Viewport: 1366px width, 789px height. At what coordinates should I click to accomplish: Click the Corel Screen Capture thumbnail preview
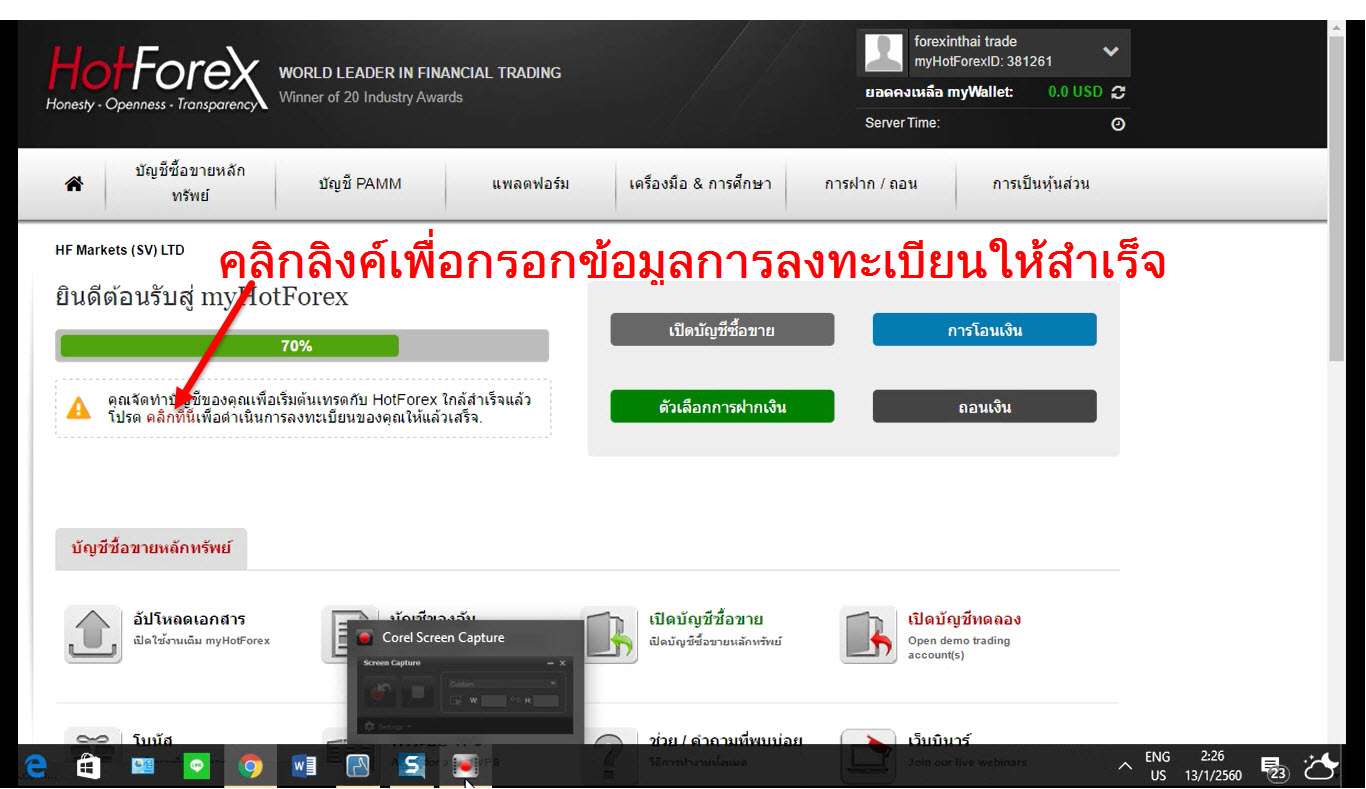point(465,695)
